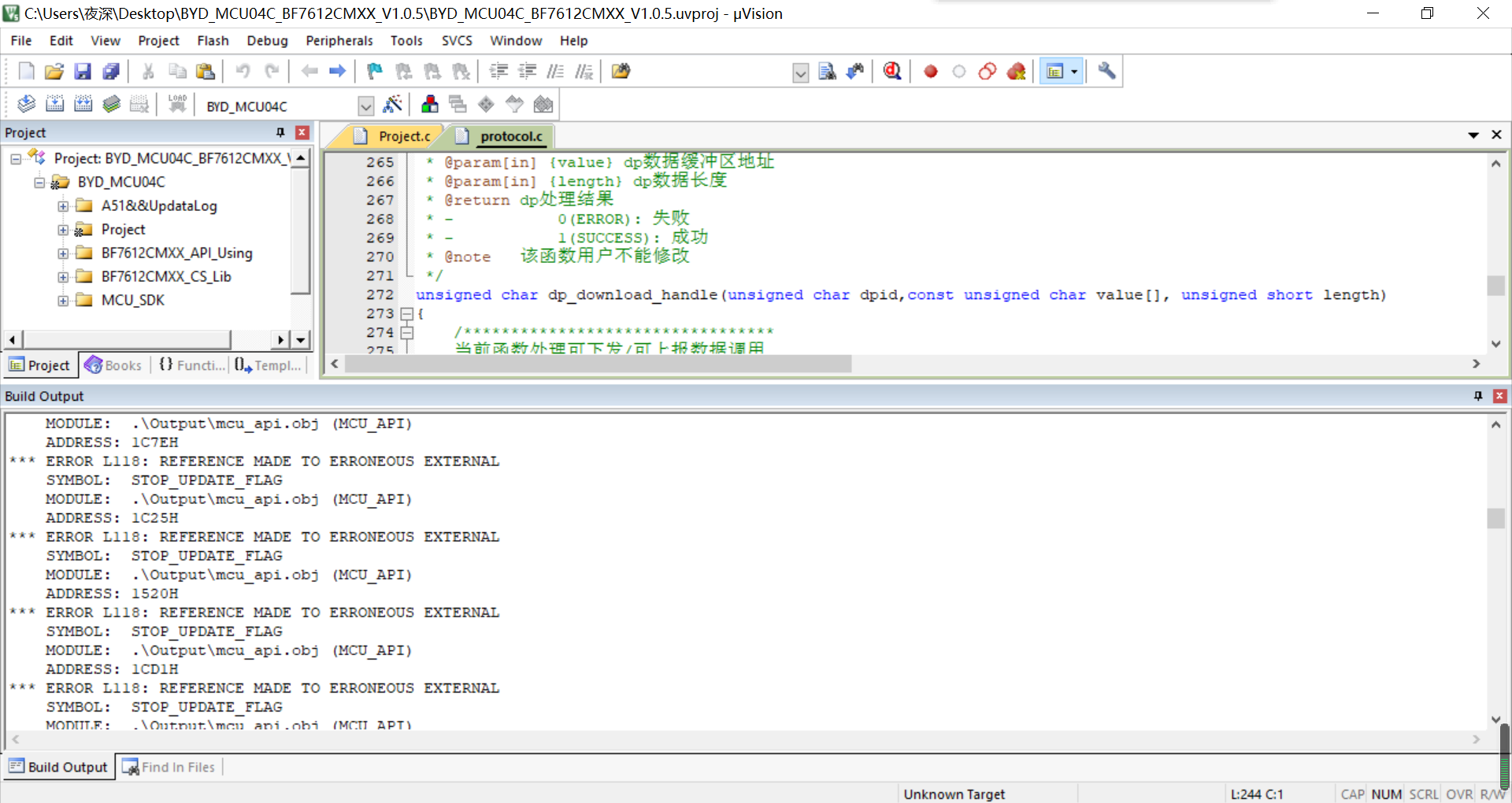Open Manage Project Items icon
The width and height of the screenshot is (1512, 803).
[430, 104]
